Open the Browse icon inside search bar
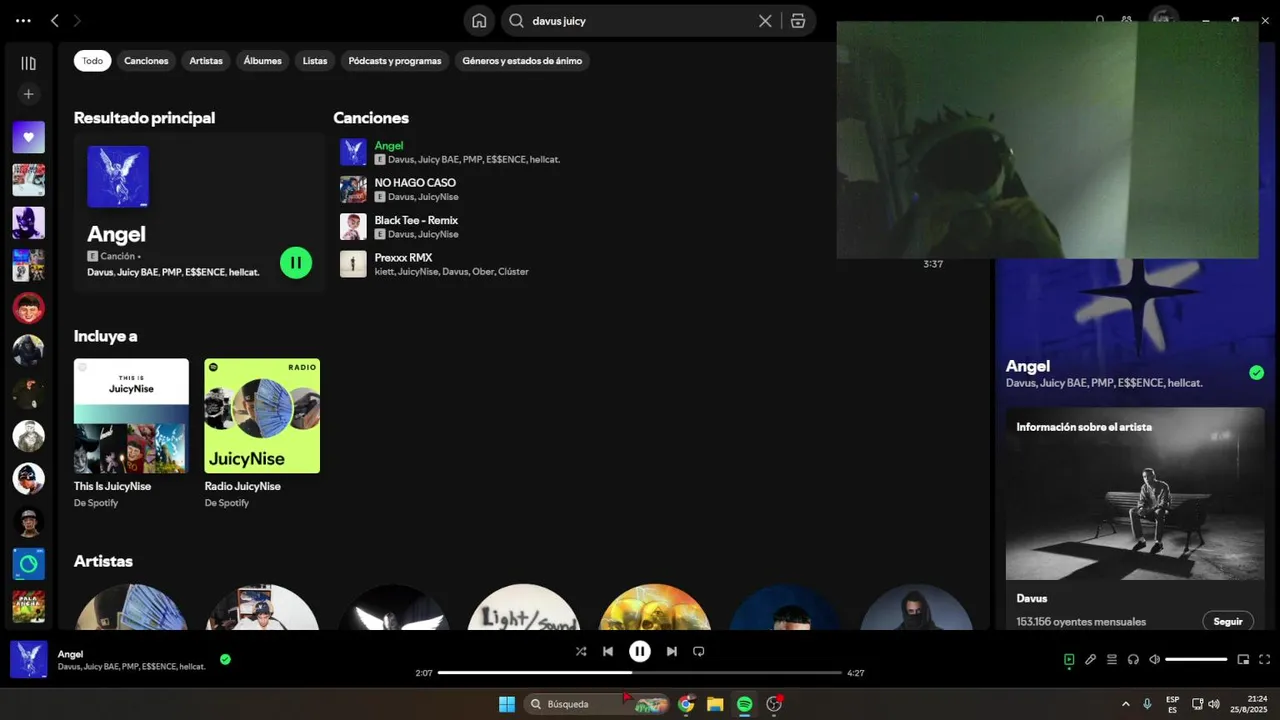The image size is (1280, 720). (798, 21)
